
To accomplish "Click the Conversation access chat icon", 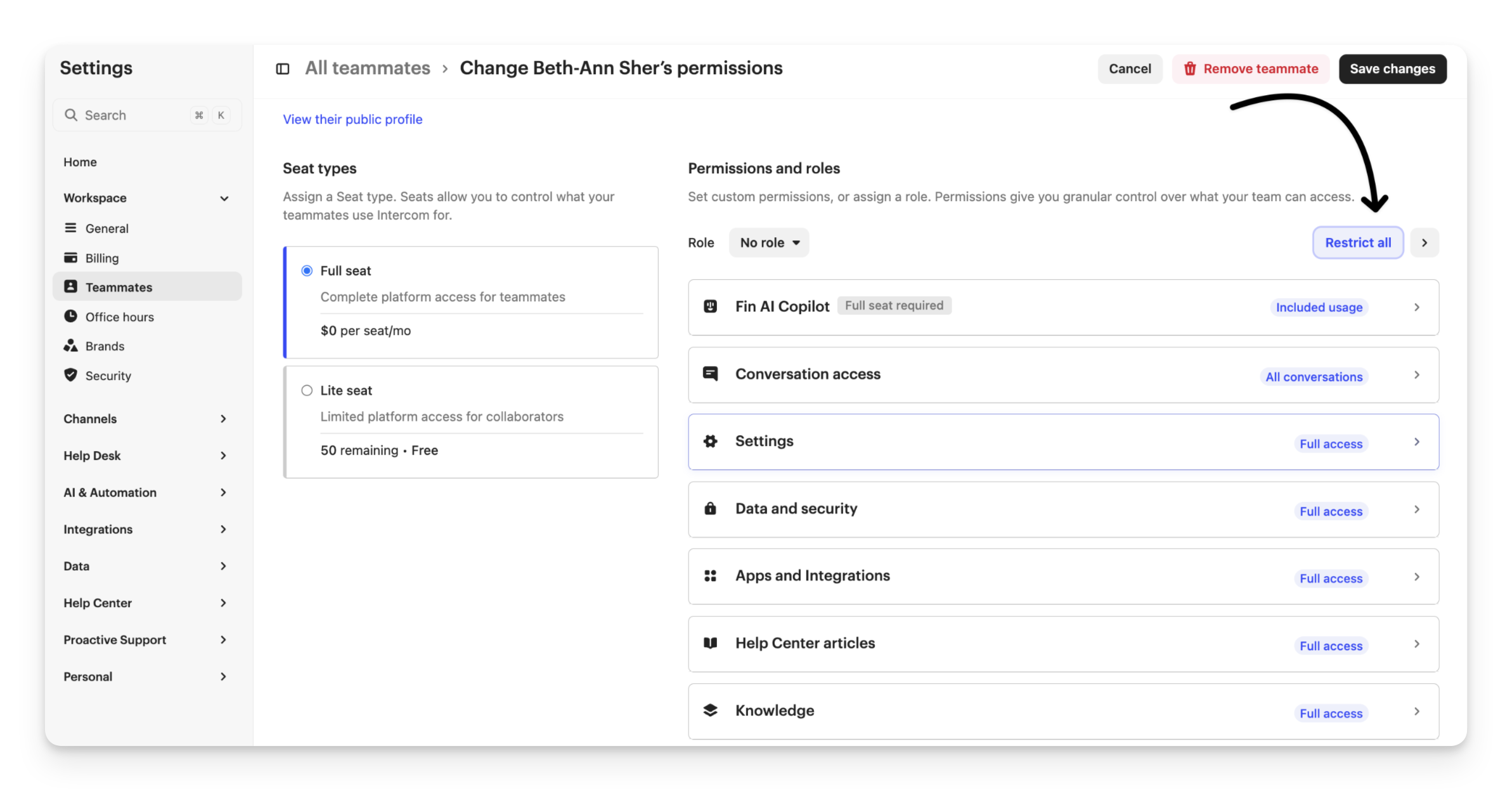I will click(710, 374).
